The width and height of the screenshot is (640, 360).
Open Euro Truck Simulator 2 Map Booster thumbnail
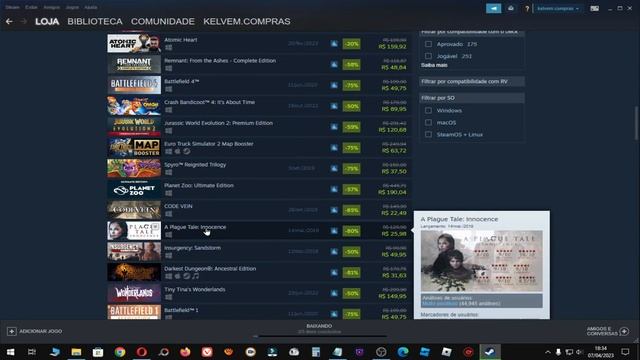[x=134, y=147]
